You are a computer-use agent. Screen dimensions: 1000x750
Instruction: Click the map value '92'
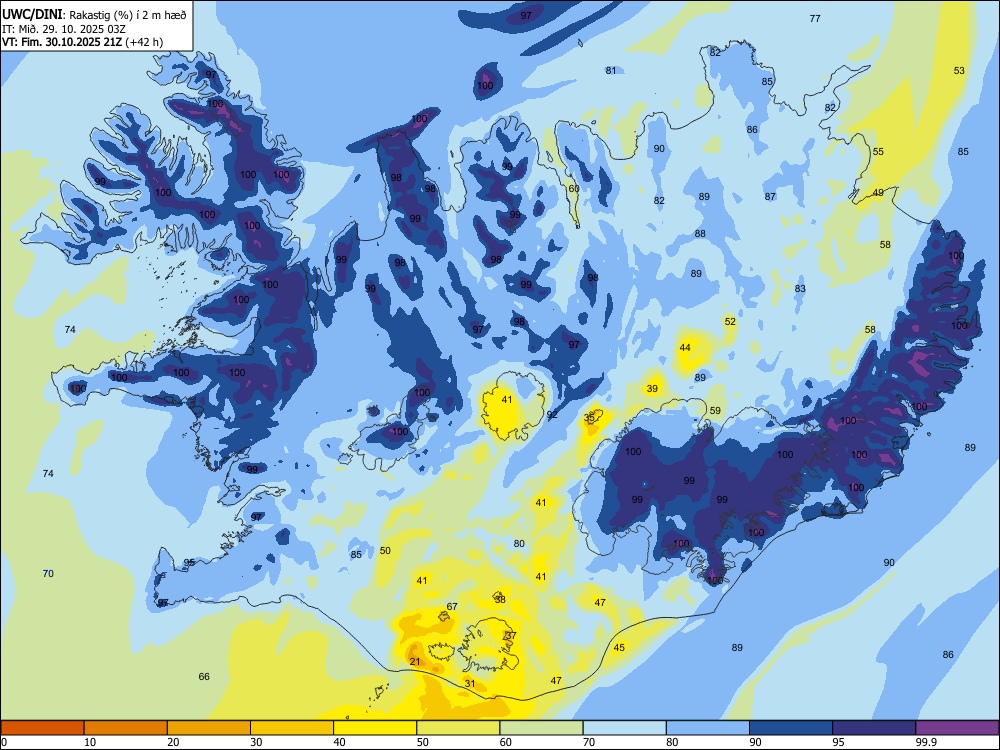tap(552, 415)
